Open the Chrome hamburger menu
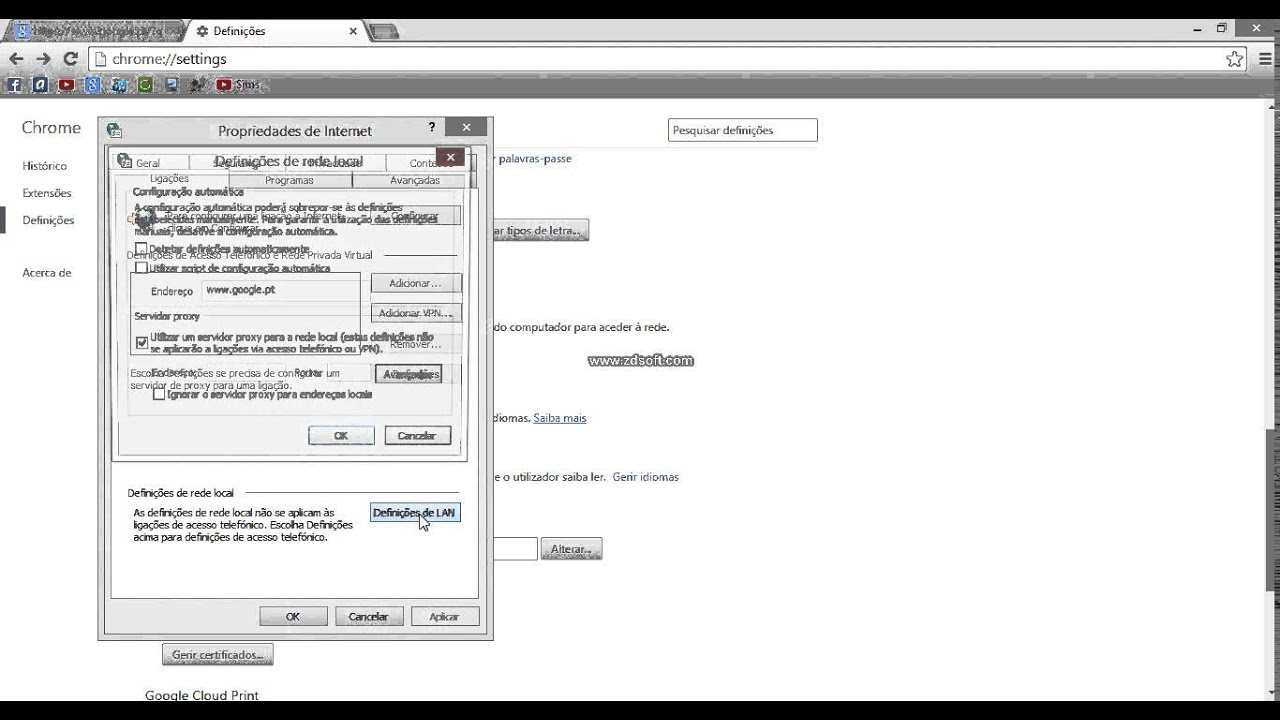 pyautogui.click(x=1265, y=59)
